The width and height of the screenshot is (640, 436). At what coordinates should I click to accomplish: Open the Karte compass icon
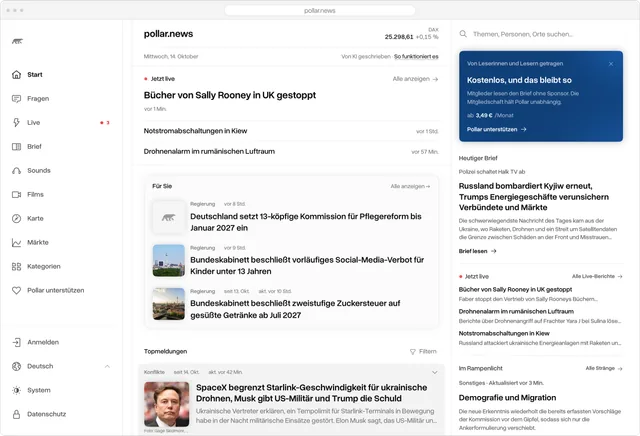click(x=16, y=218)
